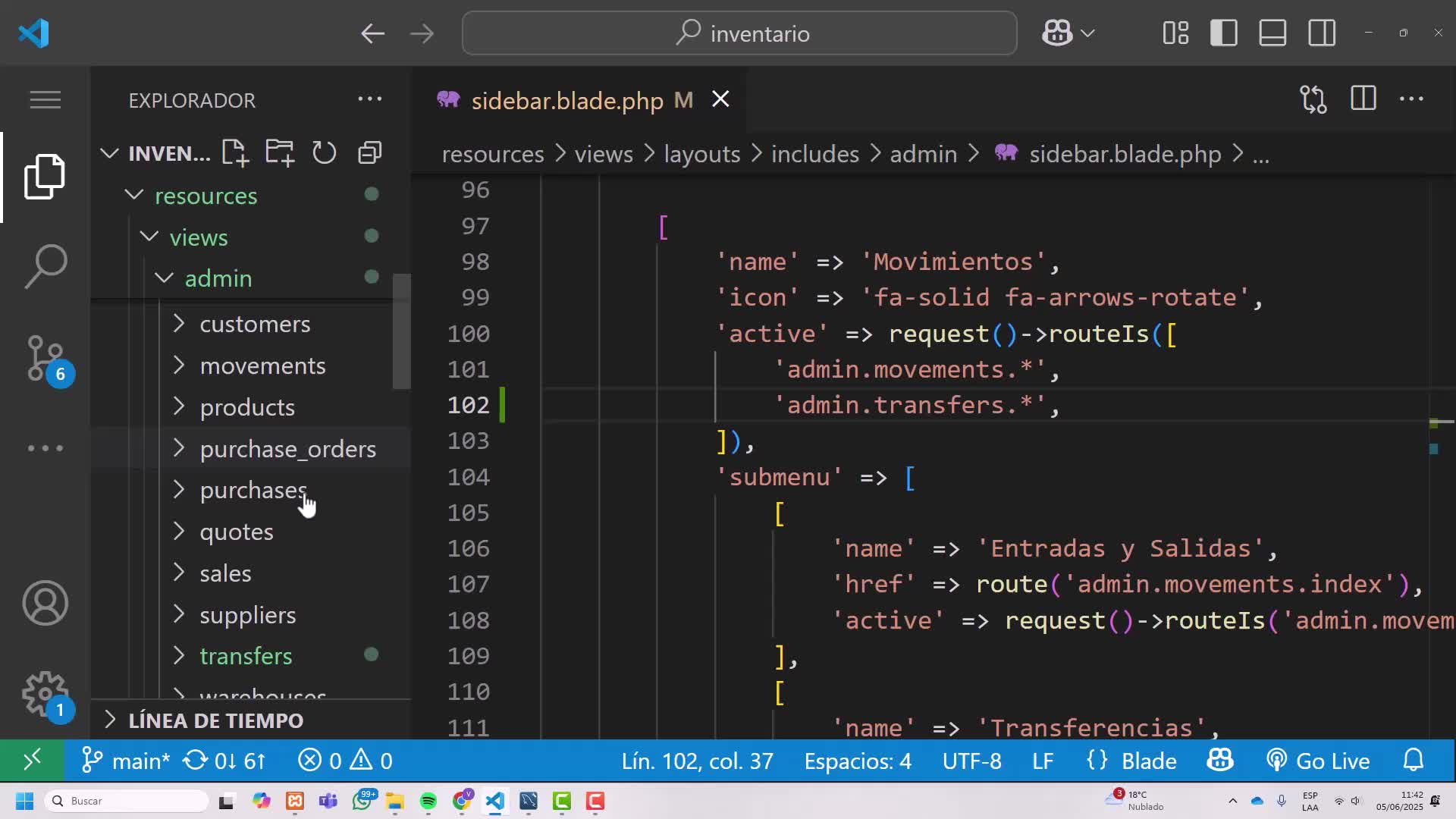
Task: Open the Manage gear icon
Action: pos(47,695)
